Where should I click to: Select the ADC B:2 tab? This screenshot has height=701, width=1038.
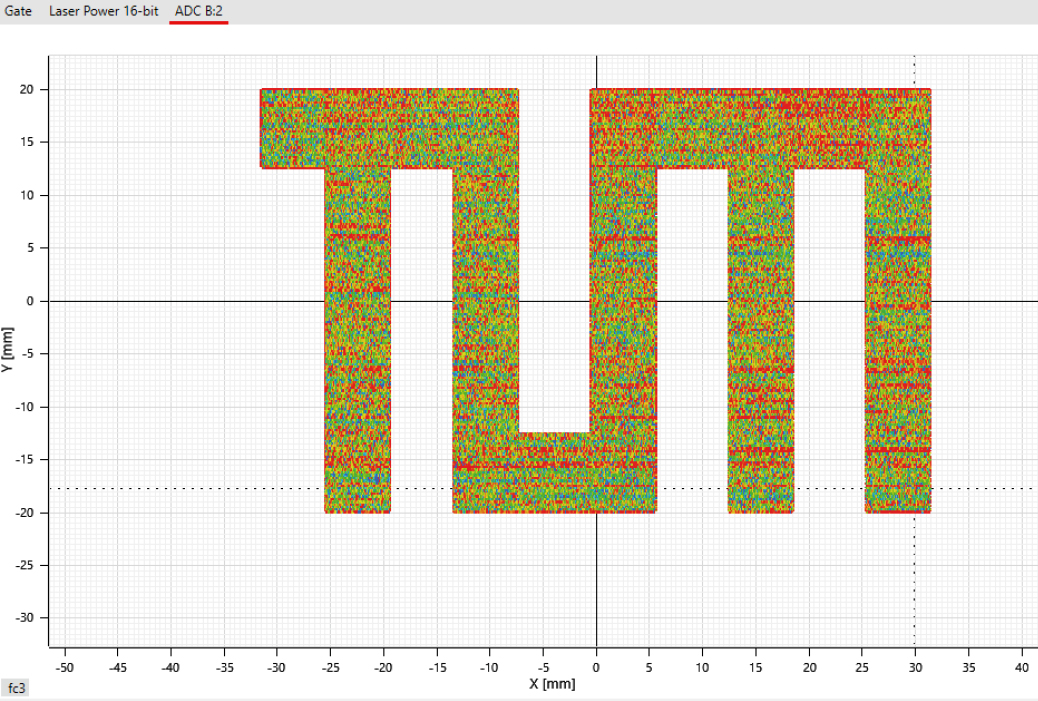pyautogui.click(x=199, y=11)
